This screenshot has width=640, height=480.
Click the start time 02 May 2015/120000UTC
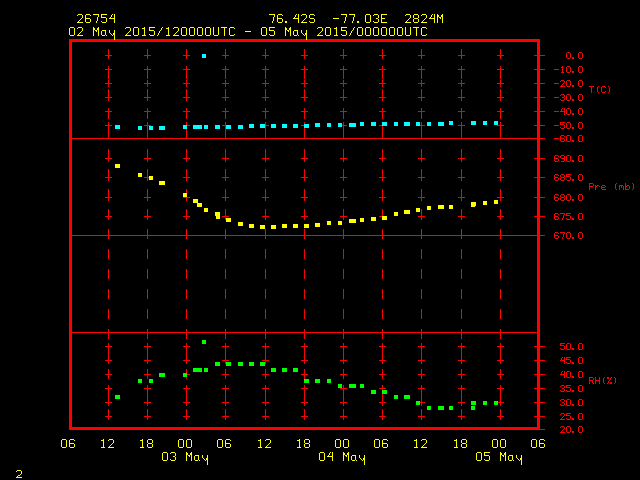point(152,32)
